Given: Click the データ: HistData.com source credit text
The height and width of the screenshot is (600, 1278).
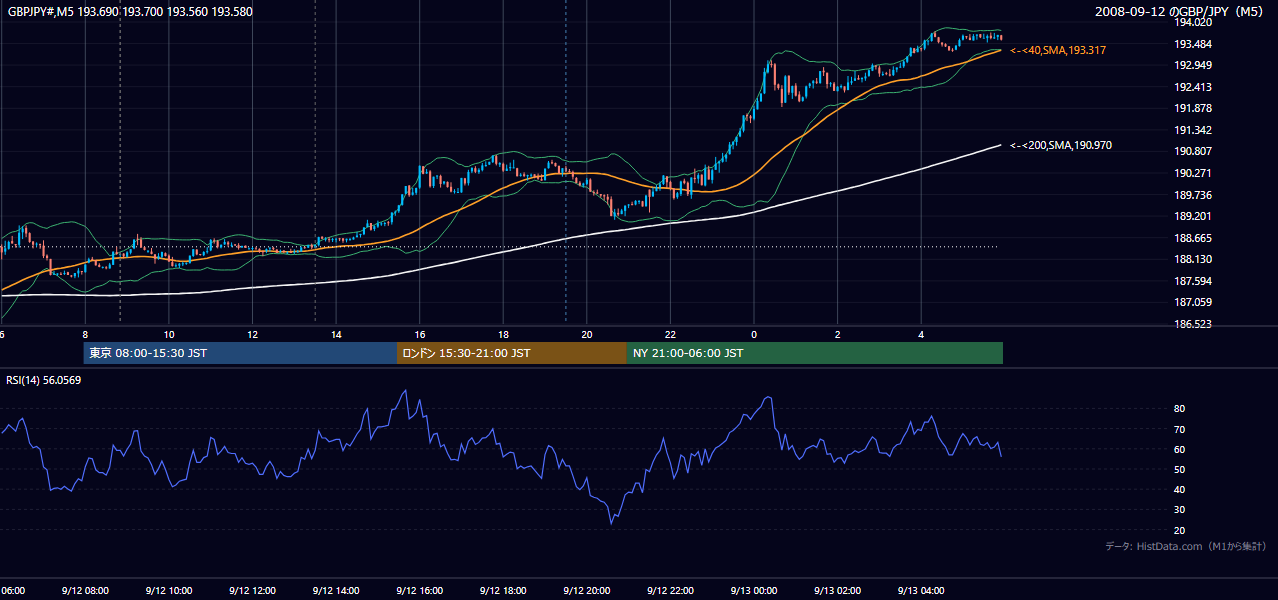Looking at the screenshot, I should coord(1186,546).
